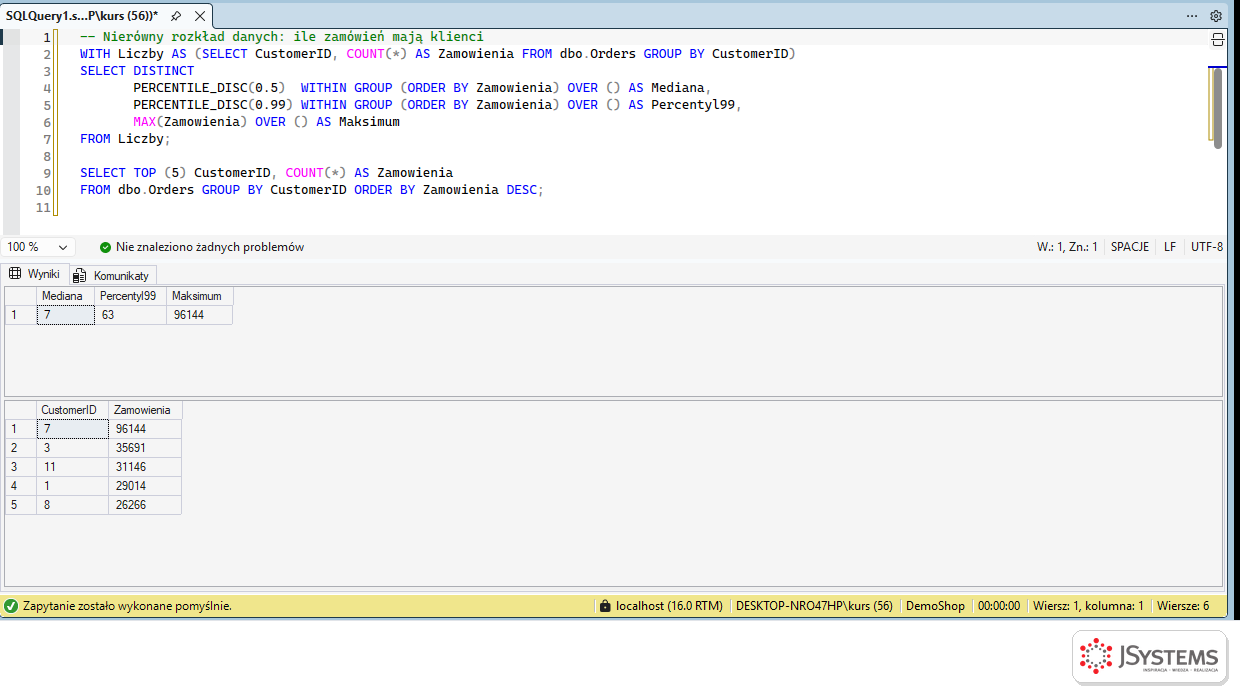Click the green no-problems checkmark icon
1240x692 pixels.
(x=105, y=247)
